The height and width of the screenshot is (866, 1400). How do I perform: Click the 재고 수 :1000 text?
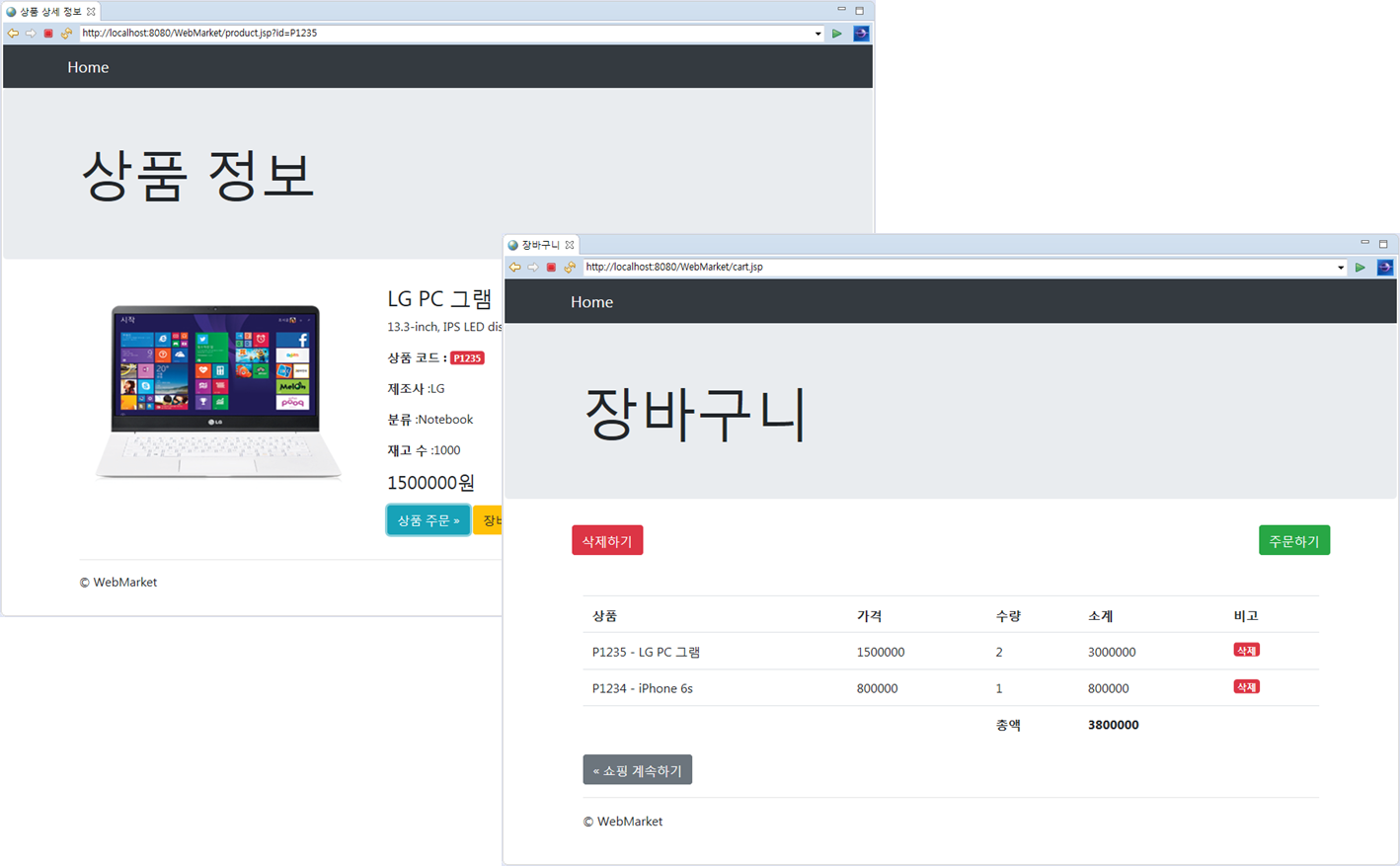tap(424, 450)
